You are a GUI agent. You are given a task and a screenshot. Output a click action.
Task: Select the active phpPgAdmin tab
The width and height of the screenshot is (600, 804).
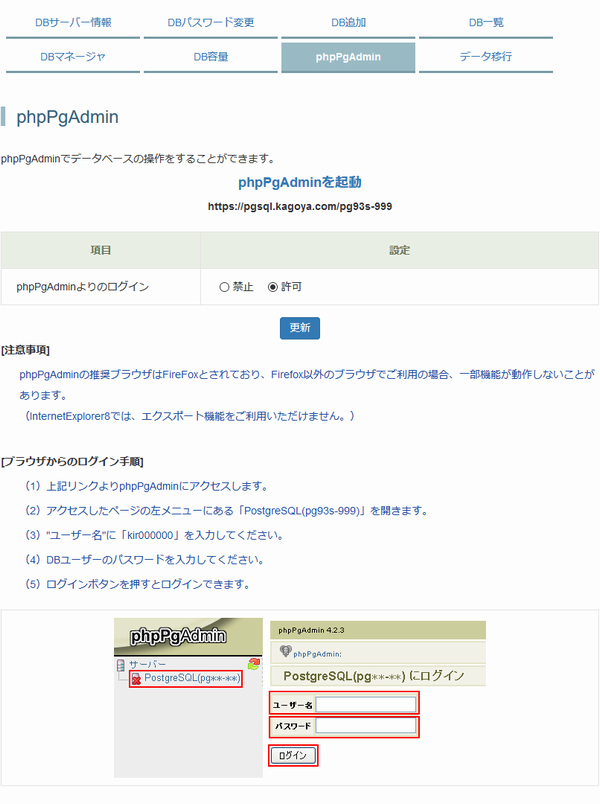(348, 57)
